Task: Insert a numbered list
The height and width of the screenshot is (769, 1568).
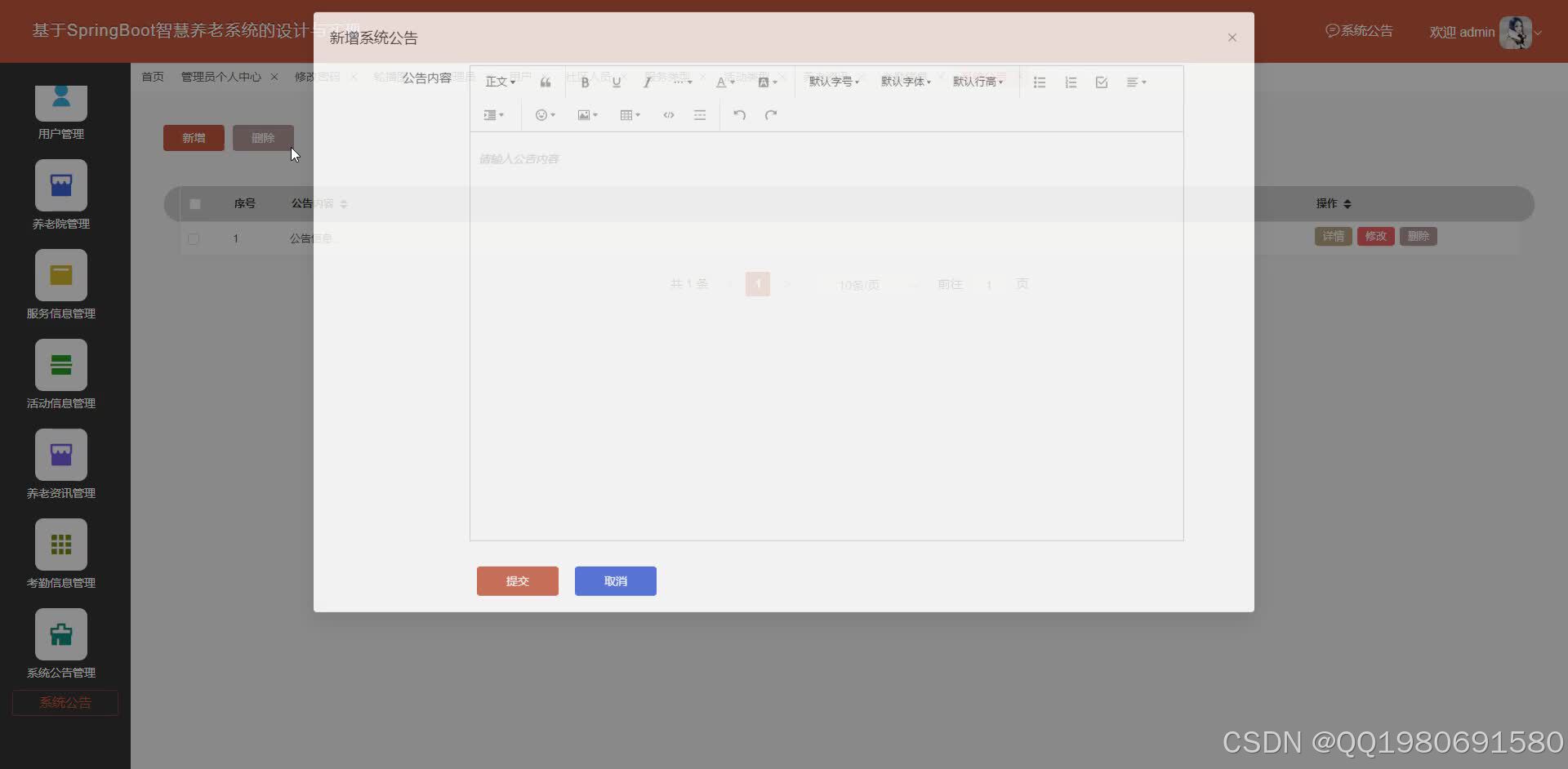Action: [1071, 82]
